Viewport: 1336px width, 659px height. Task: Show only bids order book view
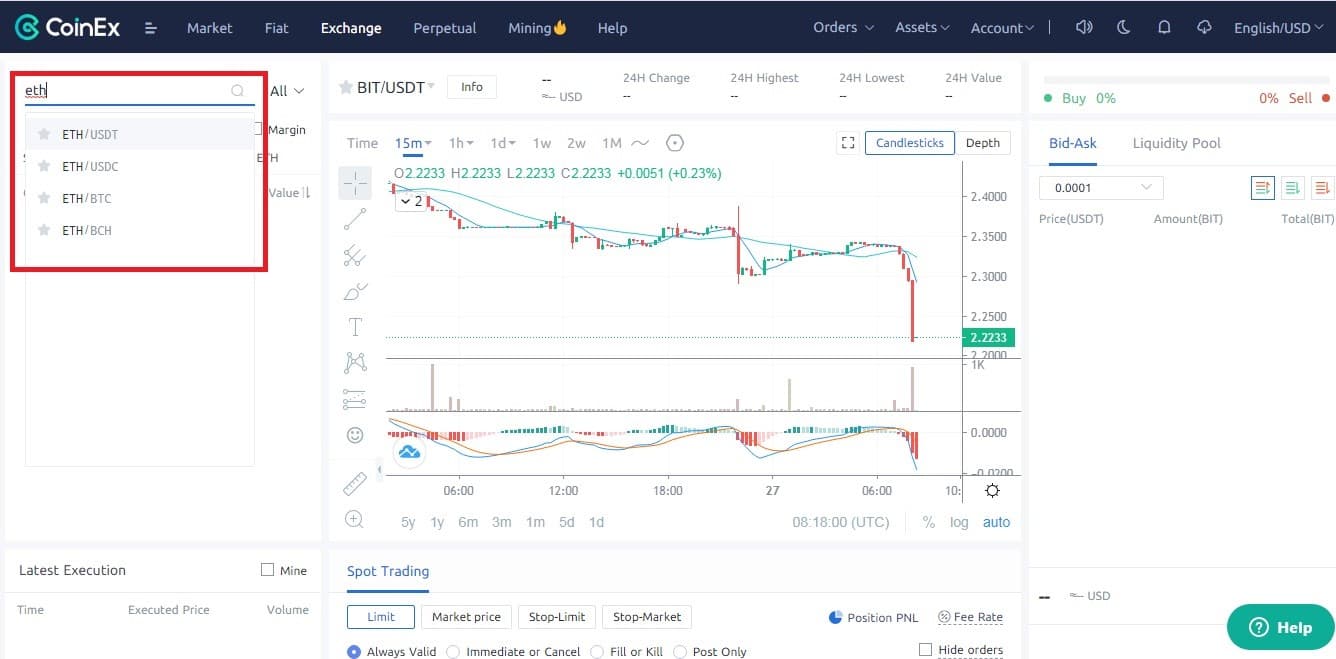(1293, 187)
